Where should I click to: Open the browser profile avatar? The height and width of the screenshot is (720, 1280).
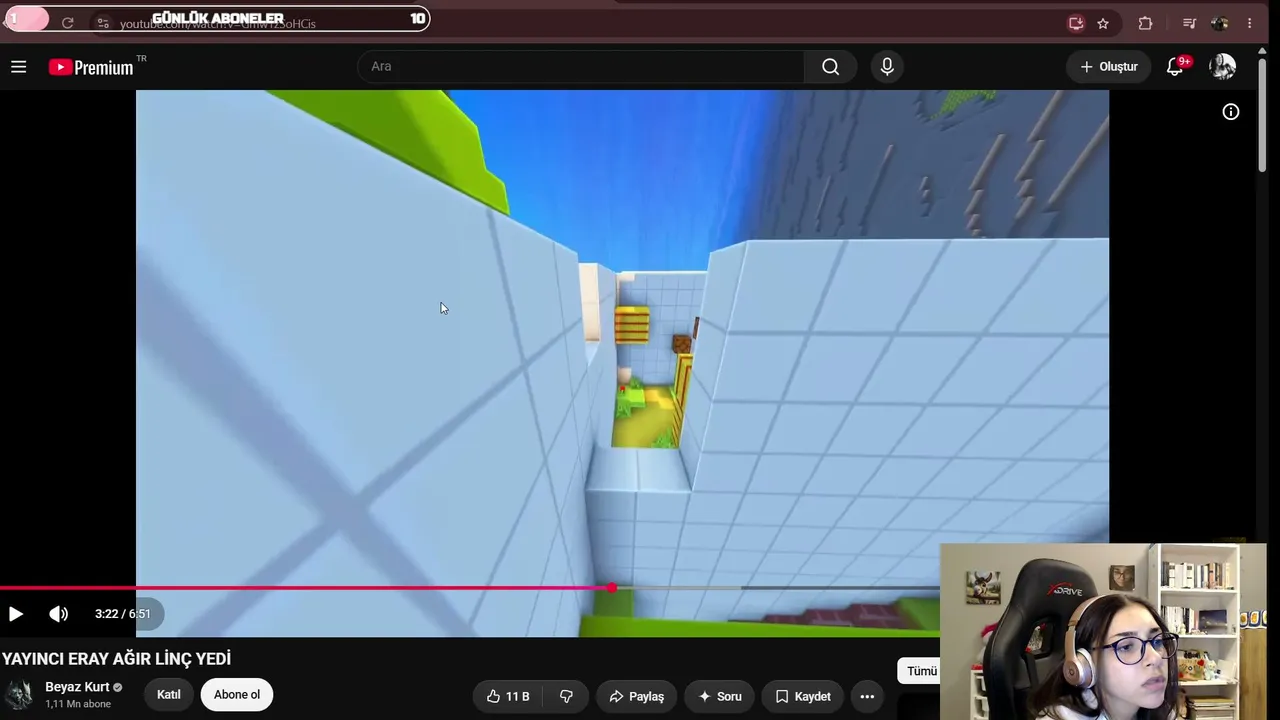[1219, 23]
